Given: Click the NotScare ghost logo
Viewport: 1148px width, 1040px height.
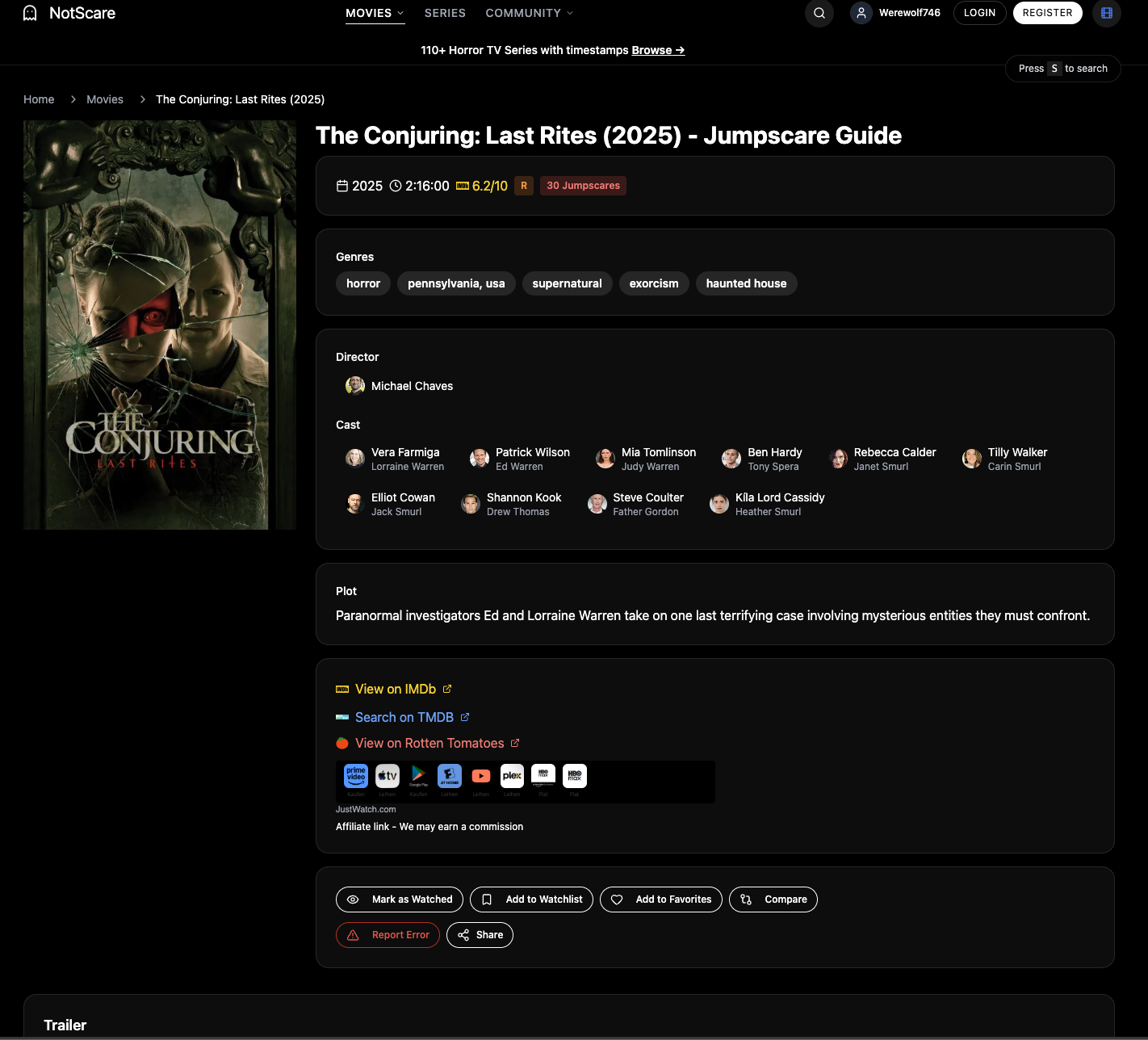Looking at the screenshot, I should pyautogui.click(x=29, y=13).
